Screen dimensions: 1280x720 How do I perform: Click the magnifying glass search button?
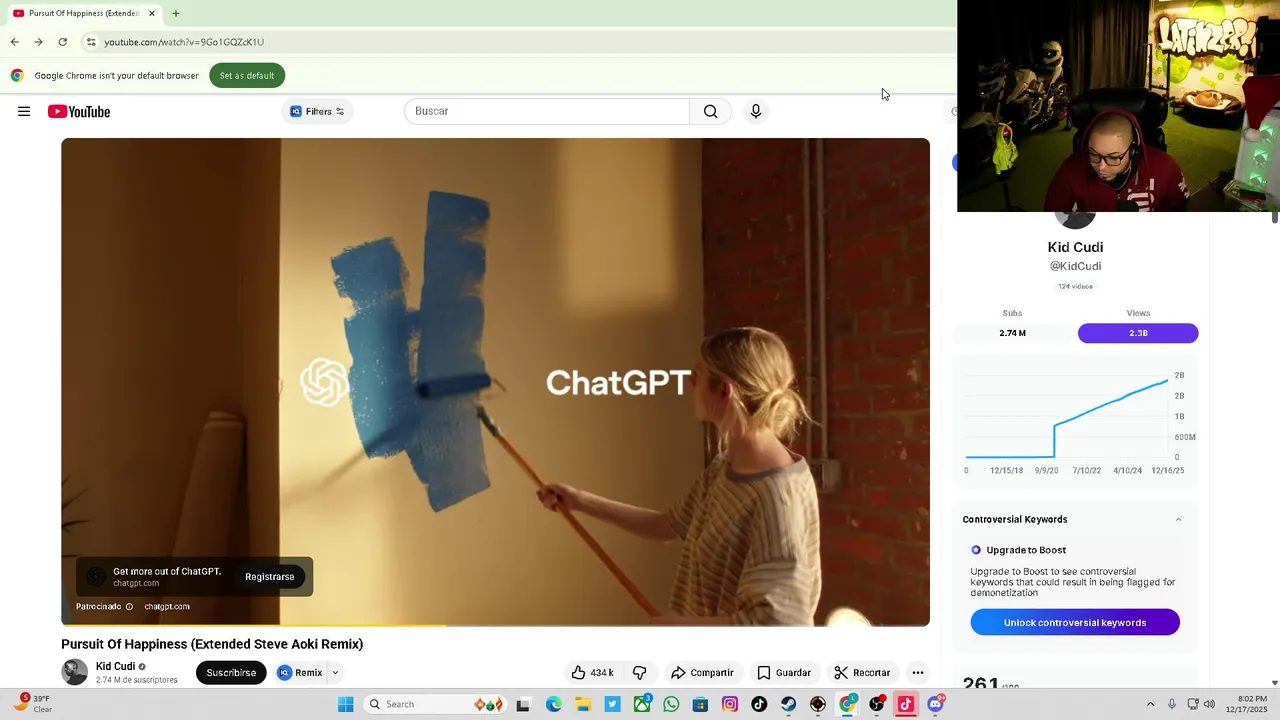(710, 111)
